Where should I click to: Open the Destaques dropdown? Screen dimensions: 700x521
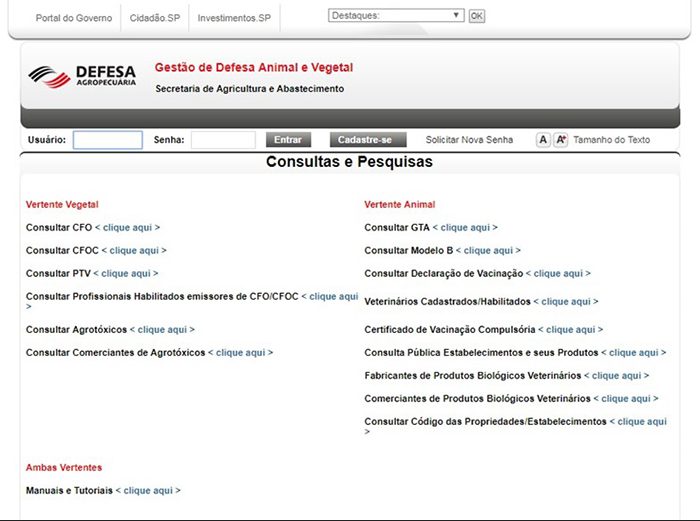coord(396,16)
